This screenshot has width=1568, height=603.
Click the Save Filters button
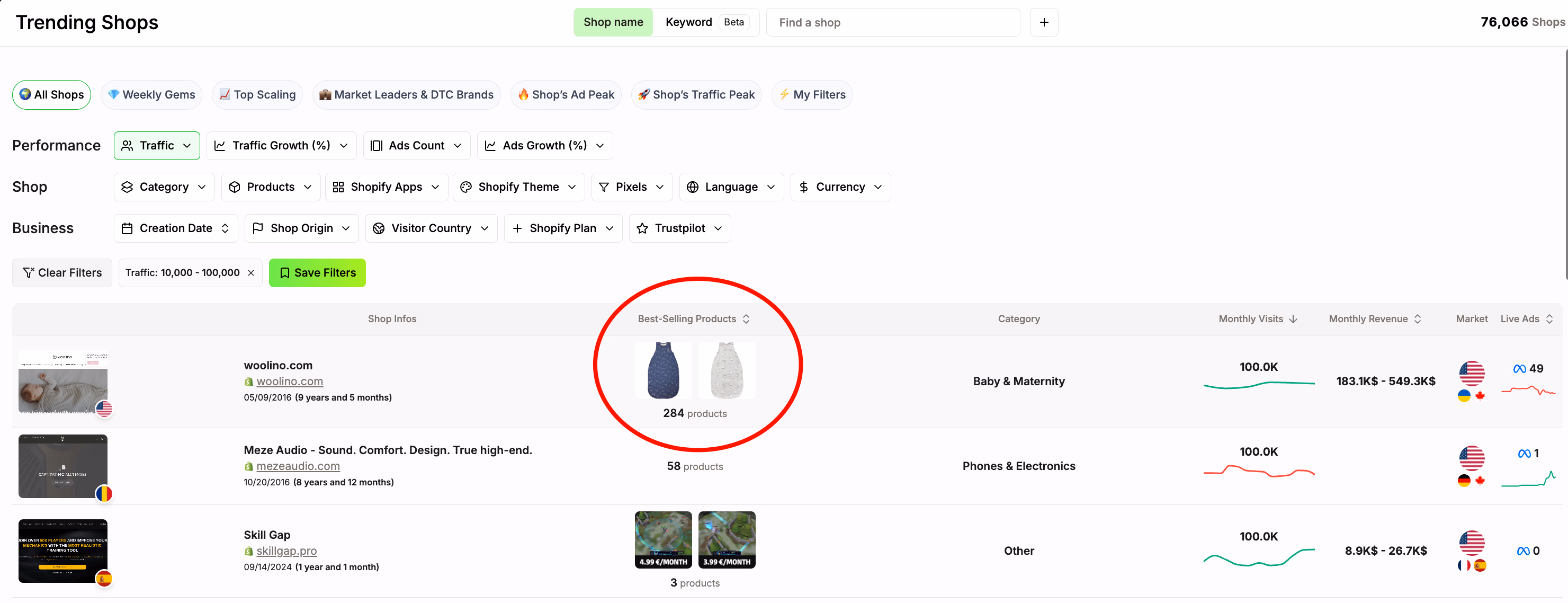click(317, 273)
